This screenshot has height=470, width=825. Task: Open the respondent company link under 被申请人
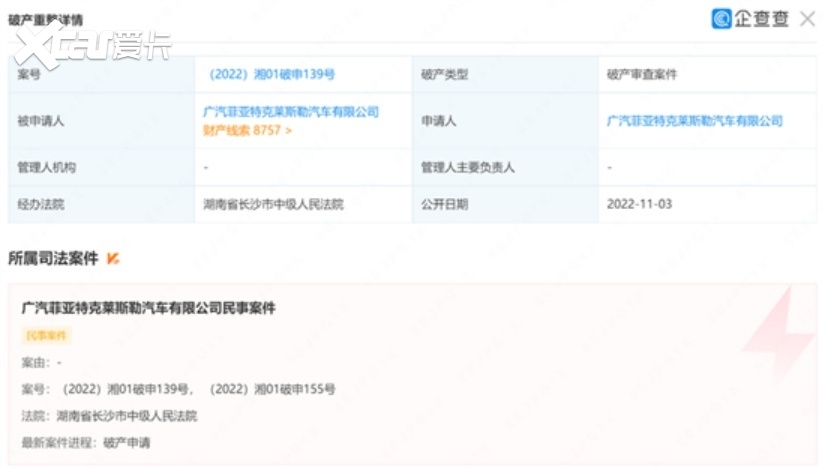pyautogui.click(x=291, y=112)
